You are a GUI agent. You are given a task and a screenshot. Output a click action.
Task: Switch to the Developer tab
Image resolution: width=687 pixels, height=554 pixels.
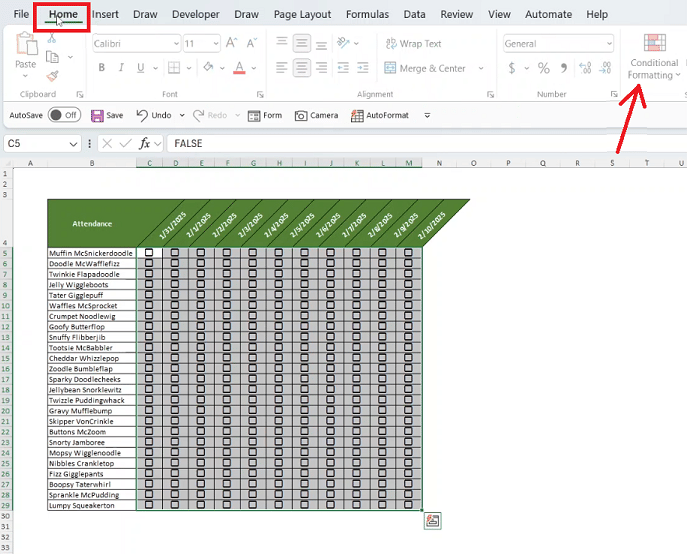tap(195, 14)
